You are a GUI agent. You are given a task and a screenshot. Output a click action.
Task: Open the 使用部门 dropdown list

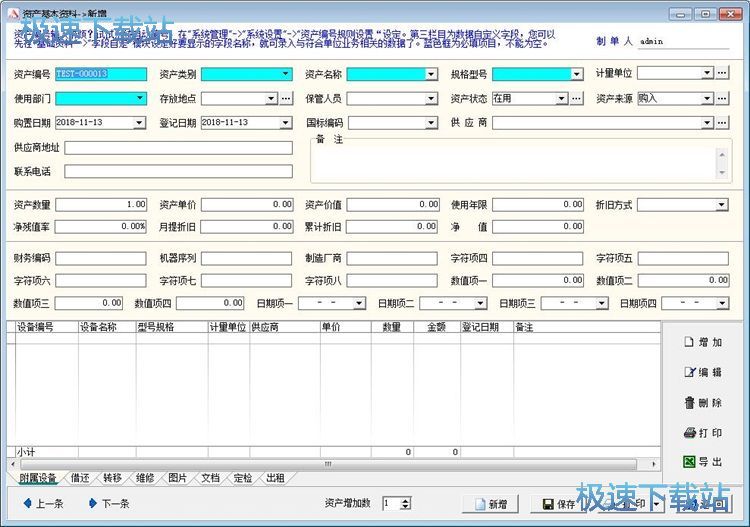pos(139,98)
